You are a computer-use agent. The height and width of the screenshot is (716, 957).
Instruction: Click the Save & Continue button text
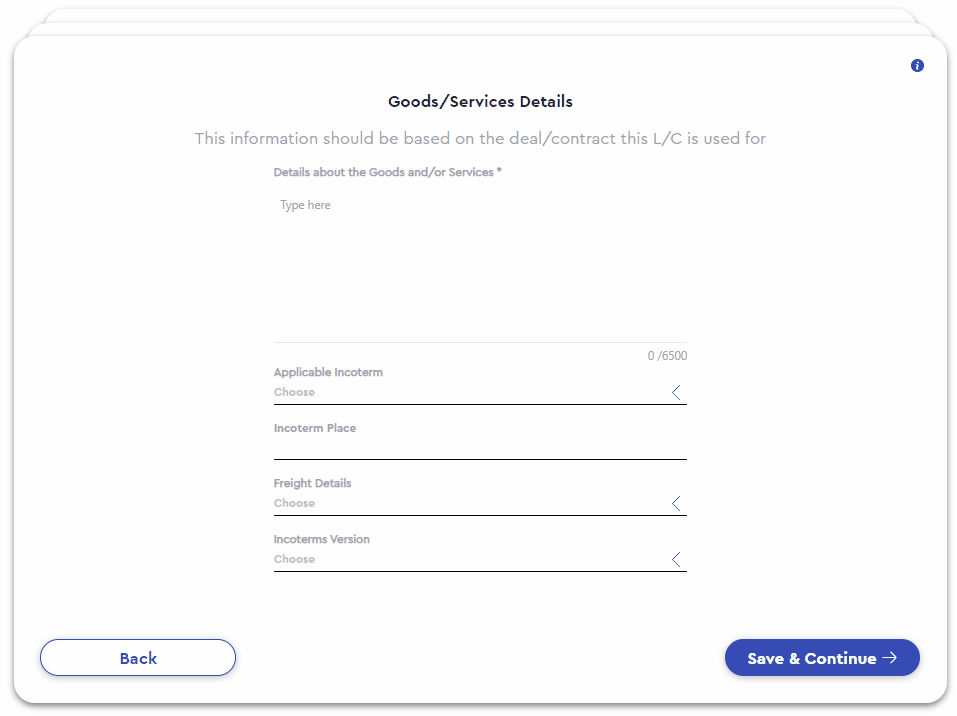[x=812, y=658]
